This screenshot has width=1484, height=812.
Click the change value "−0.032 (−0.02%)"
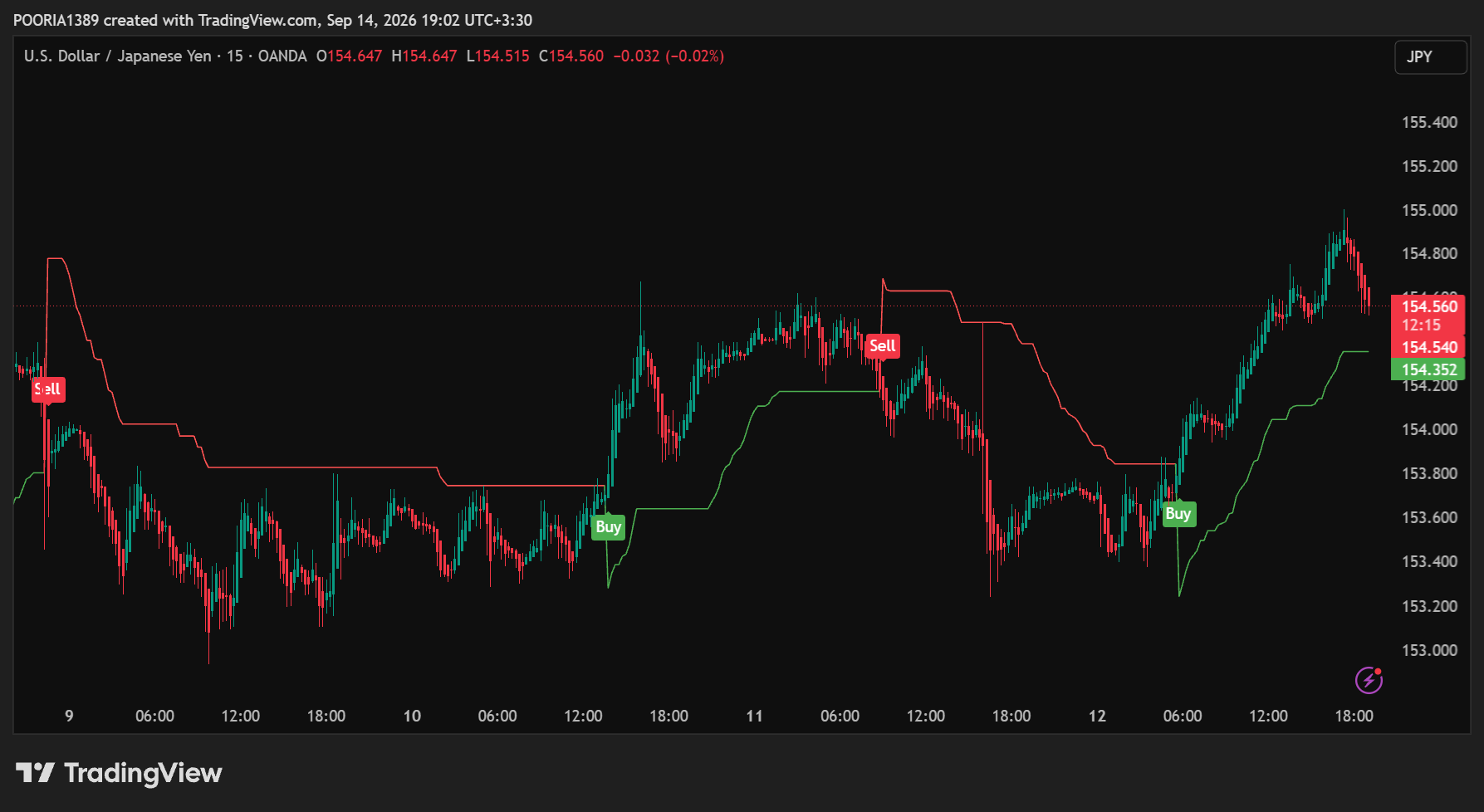[669, 56]
